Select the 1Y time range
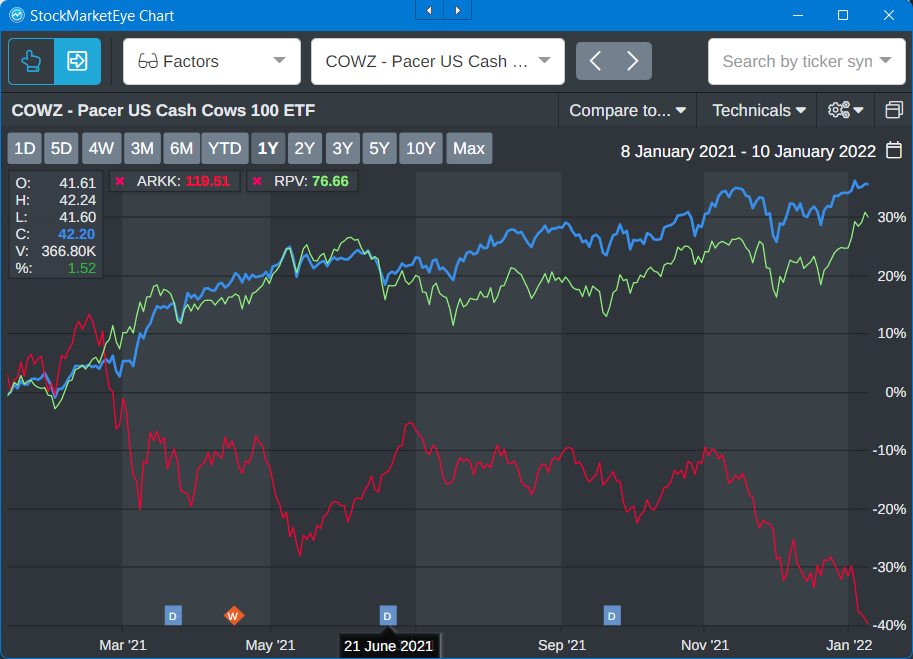913x659 pixels. coord(268,149)
